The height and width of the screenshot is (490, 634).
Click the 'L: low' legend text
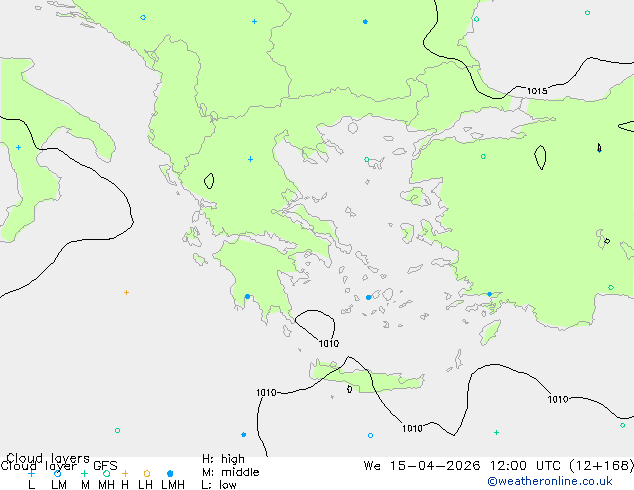pos(219,485)
